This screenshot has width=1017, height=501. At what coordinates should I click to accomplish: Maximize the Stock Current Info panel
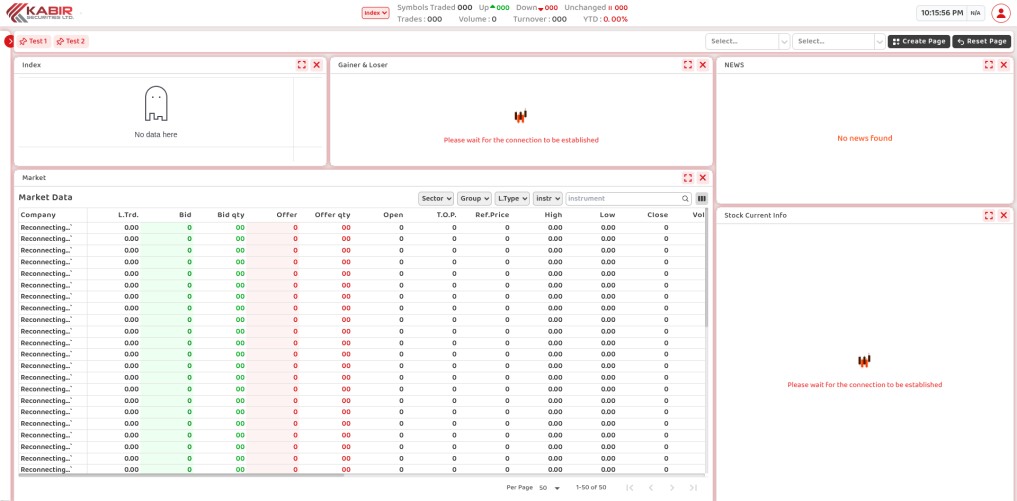(x=988, y=215)
